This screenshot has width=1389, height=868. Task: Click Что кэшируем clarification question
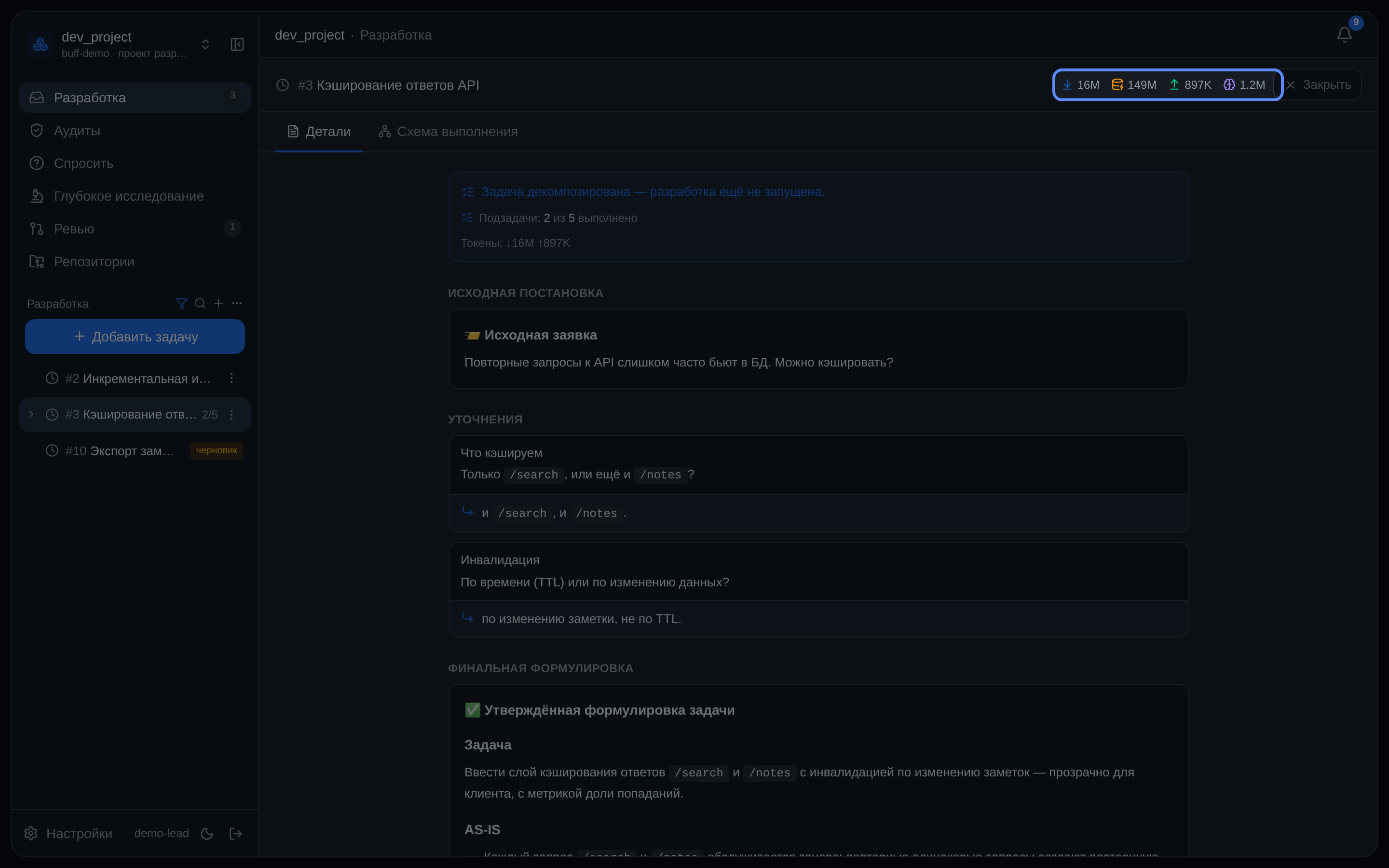pyautogui.click(x=501, y=452)
